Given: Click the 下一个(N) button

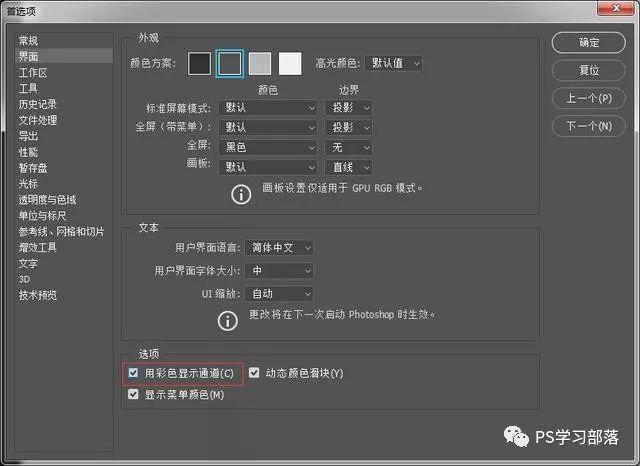Looking at the screenshot, I should (589, 126).
